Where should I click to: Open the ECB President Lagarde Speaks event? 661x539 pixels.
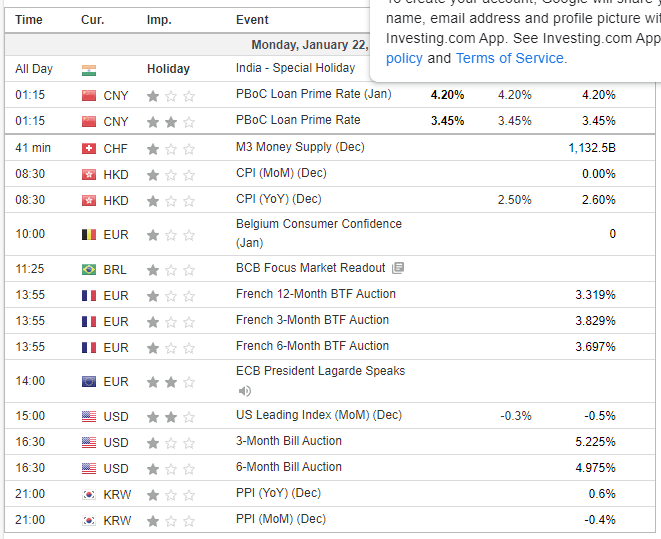(x=320, y=371)
